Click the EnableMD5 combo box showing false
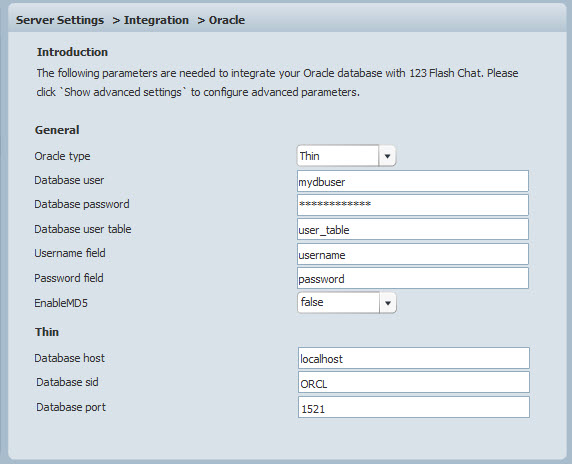This screenshot has height=464, width=572. click(x=347, y=303)
